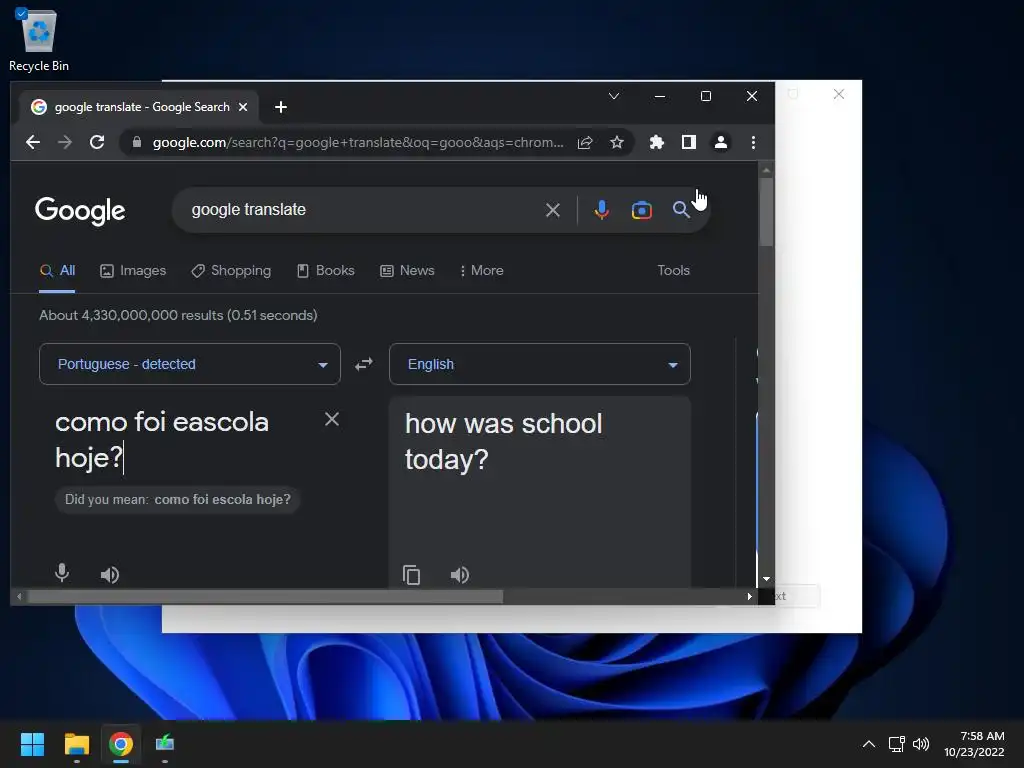The width and height of the screenshot is (1024, 768).
Task: Switch to the News tab
Action: pyautogui.click(x=407, y=270)
